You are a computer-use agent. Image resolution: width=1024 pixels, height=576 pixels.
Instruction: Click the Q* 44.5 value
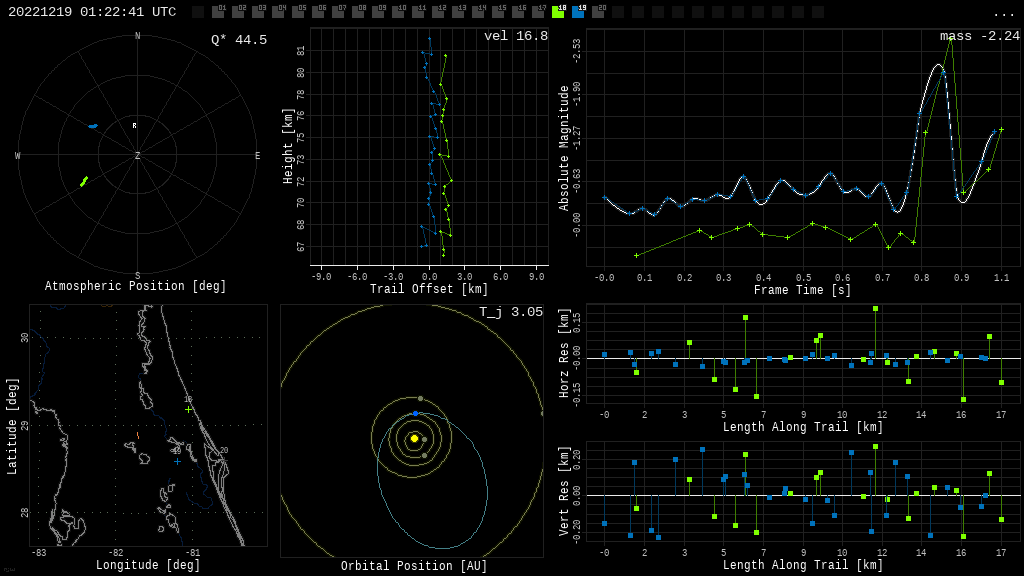tap(238, 40)
